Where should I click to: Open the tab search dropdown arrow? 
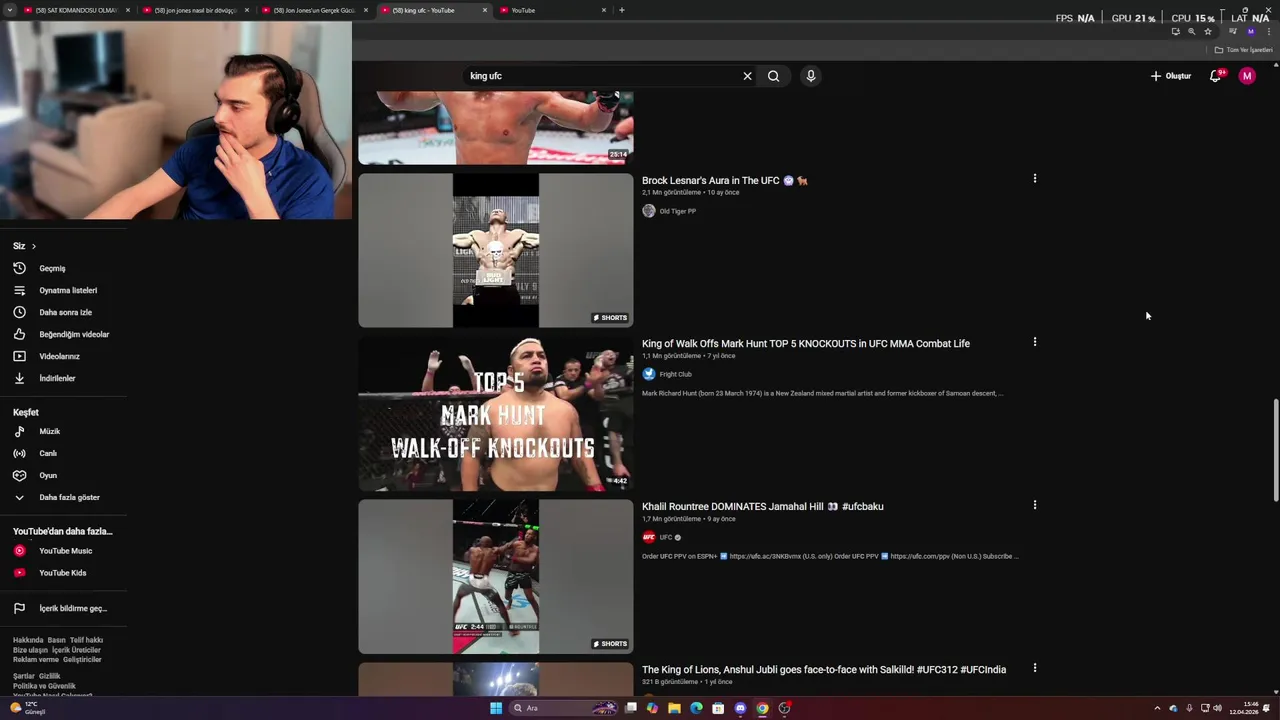click(x=8, y=10)
